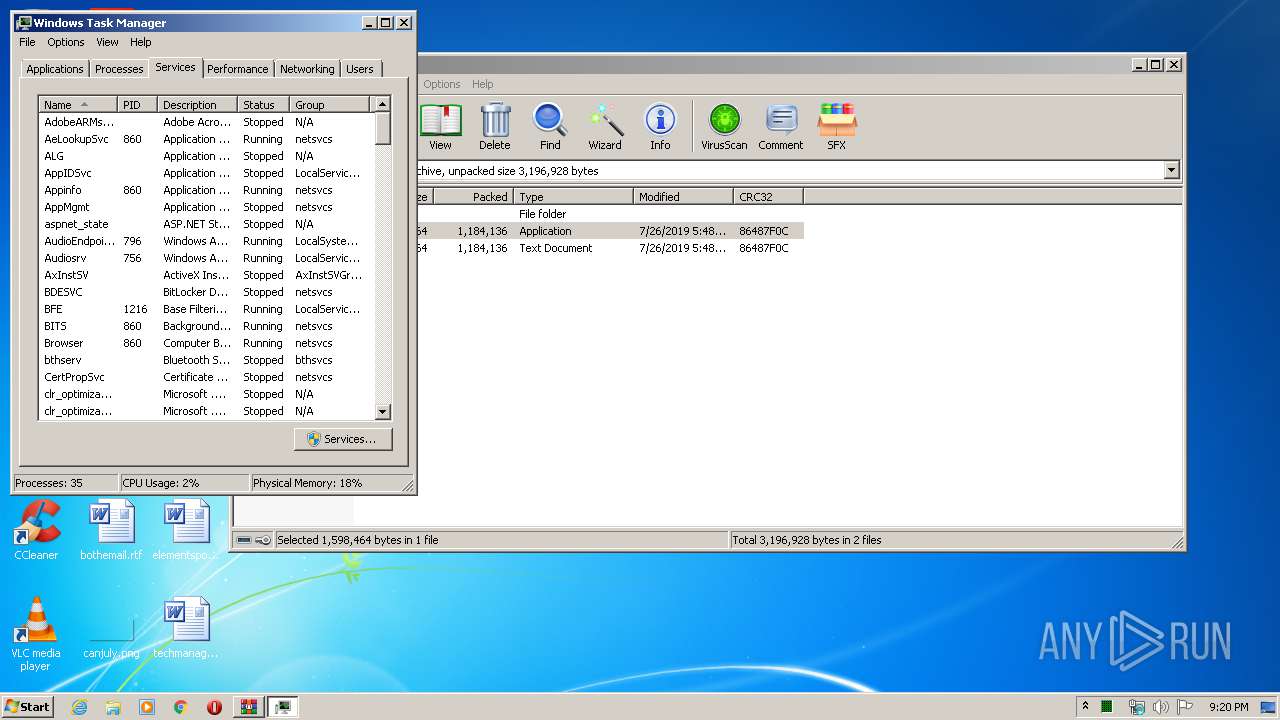Open Action Center flag tray icon
This screenshot has width=1280, height=720.
[x=1185, y=707]
